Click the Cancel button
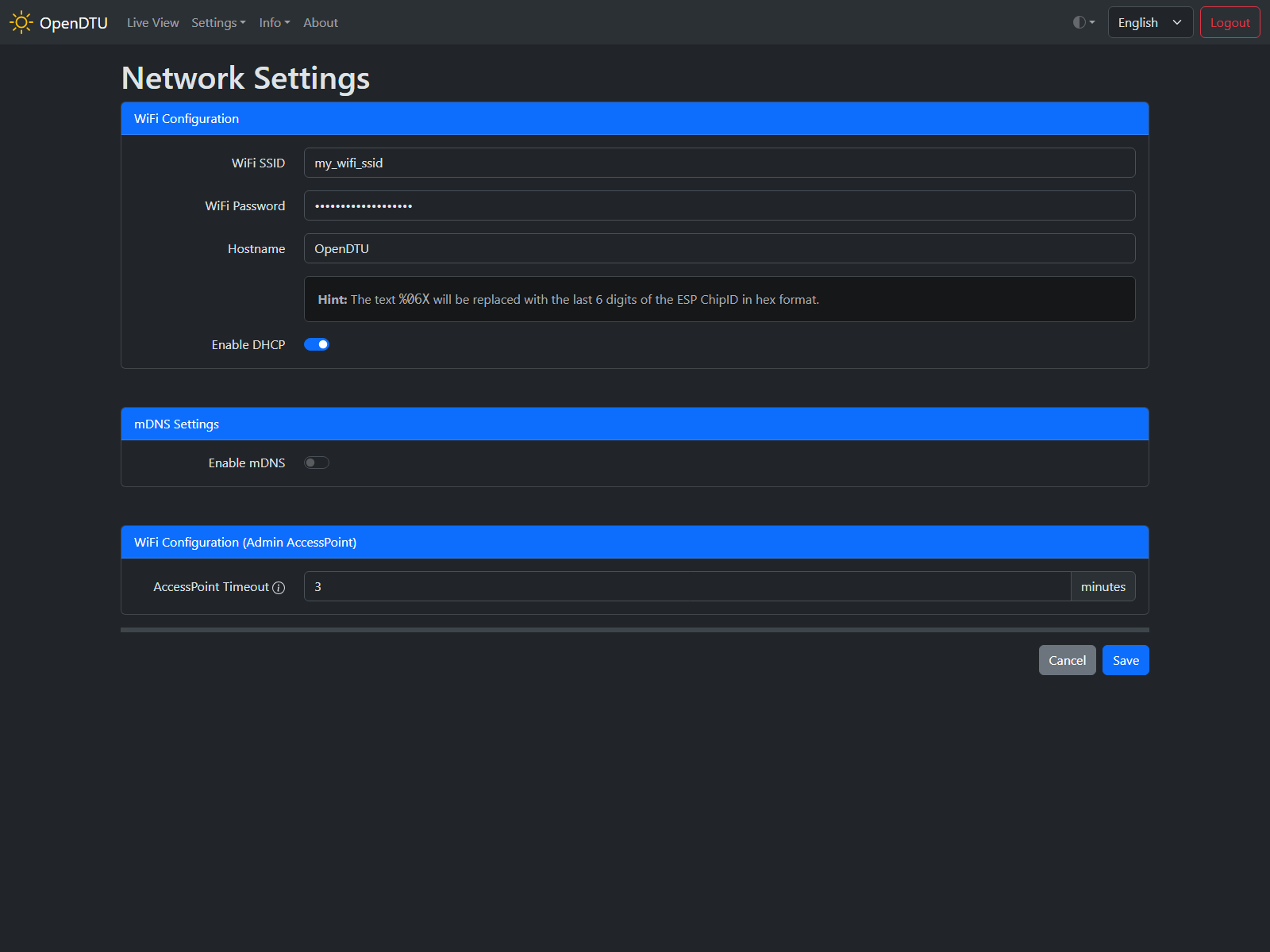 point(1067,660)
